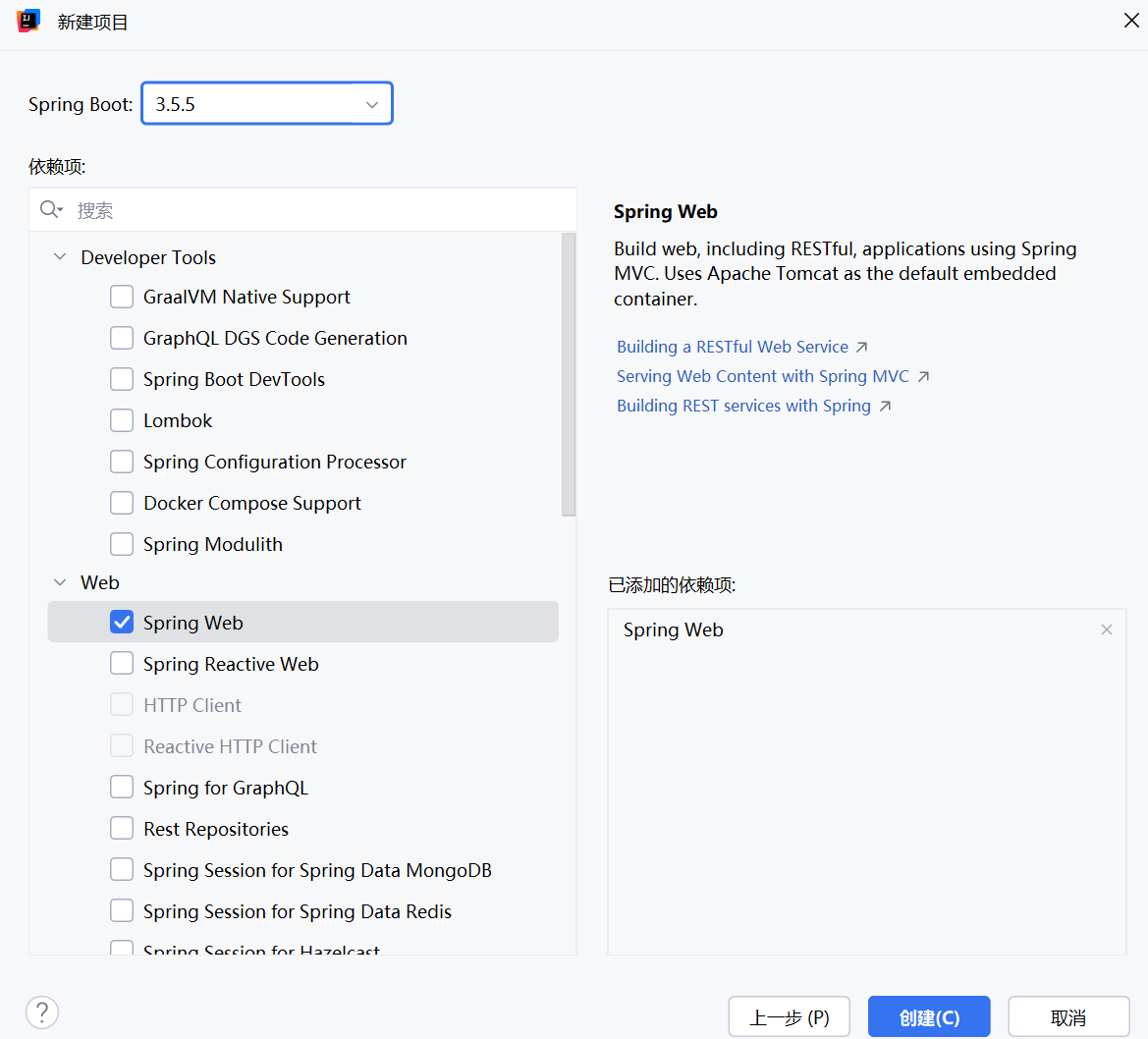Remove Spring Web from added dependencies

pyautogui.click(x=1107, y=629)
